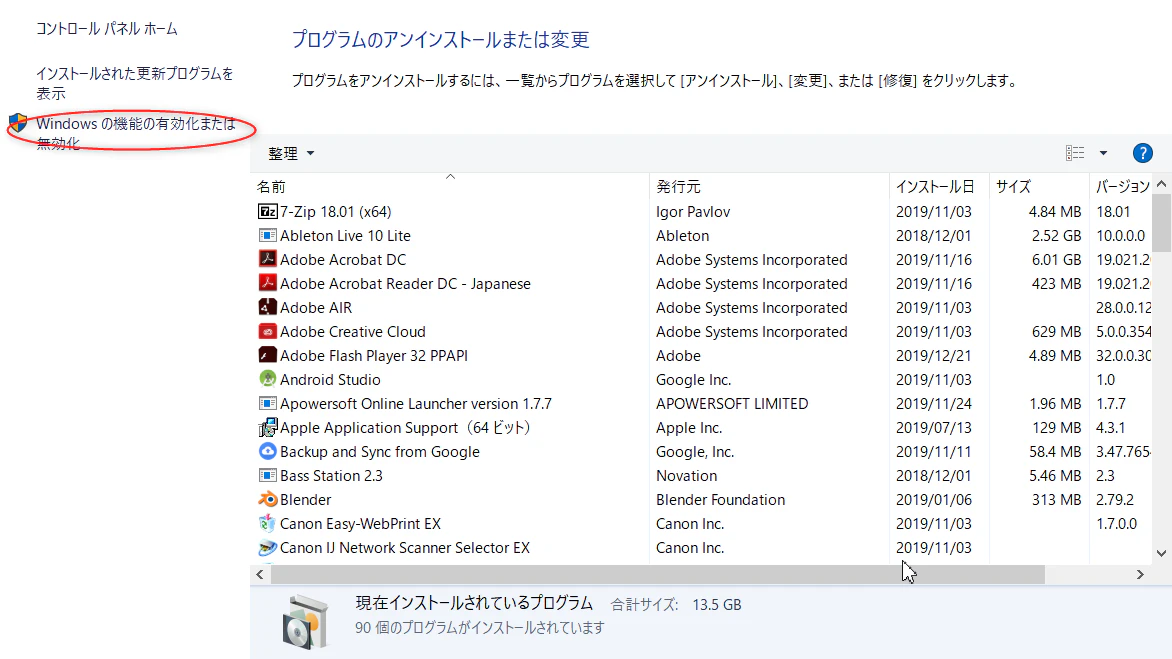
Task: Click the Blender program icon
Action: (x=268, y=499)
